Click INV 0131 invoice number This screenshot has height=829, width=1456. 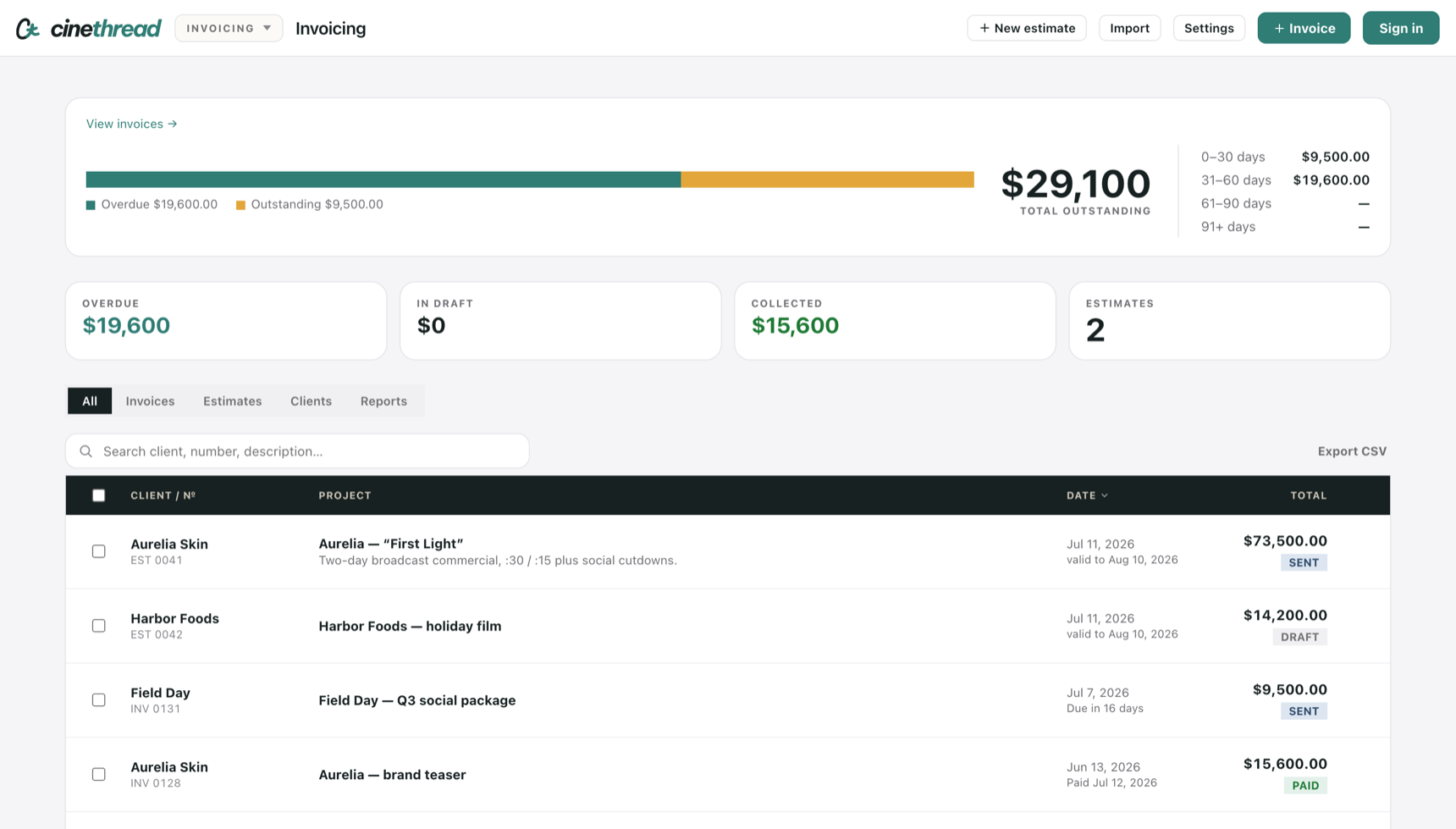[155, 710]
